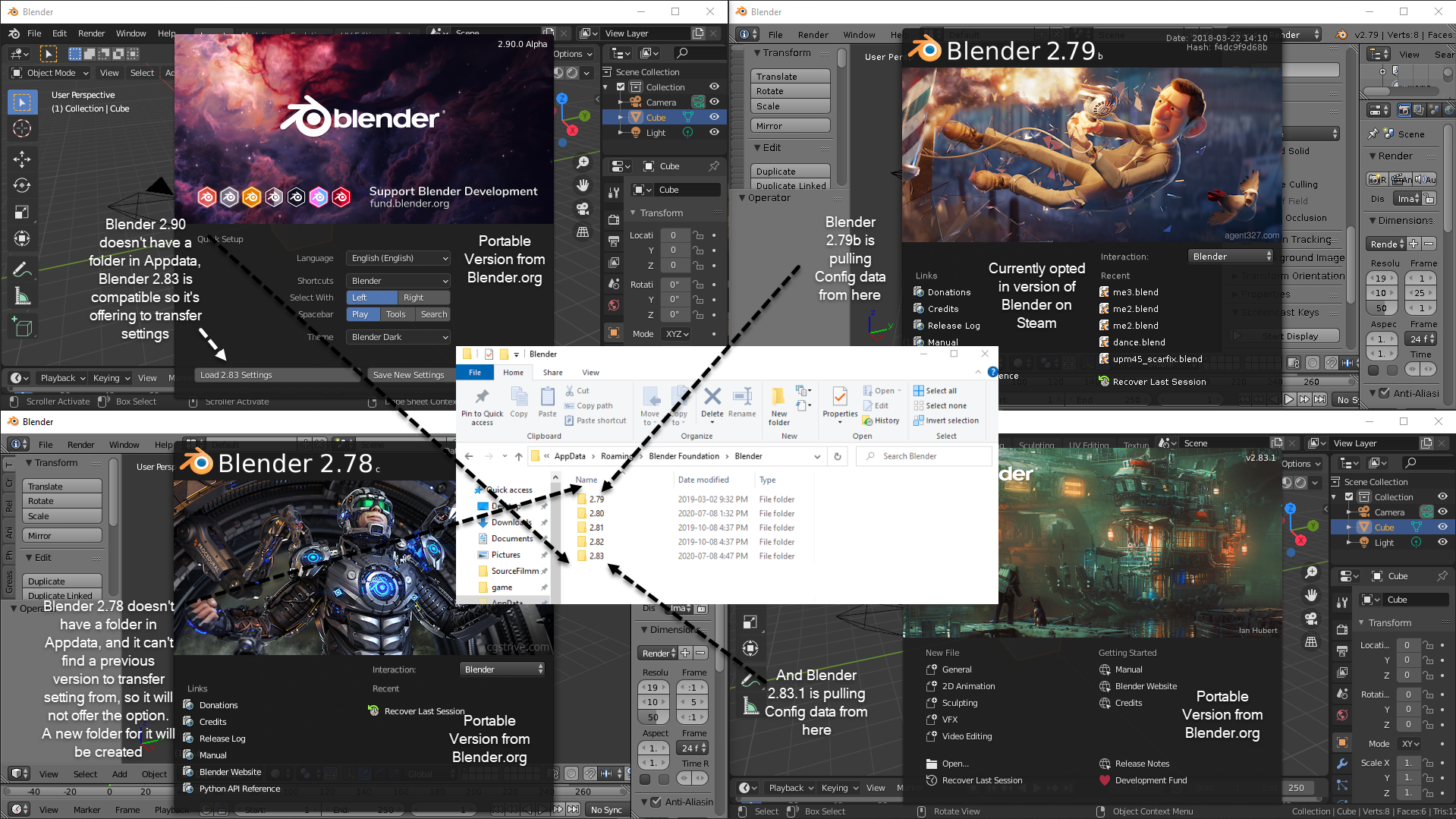Viewport: 1456px width, 819px height.
Task: Choose the Measure tool in Blender 2.90
Action: [22, 296]
